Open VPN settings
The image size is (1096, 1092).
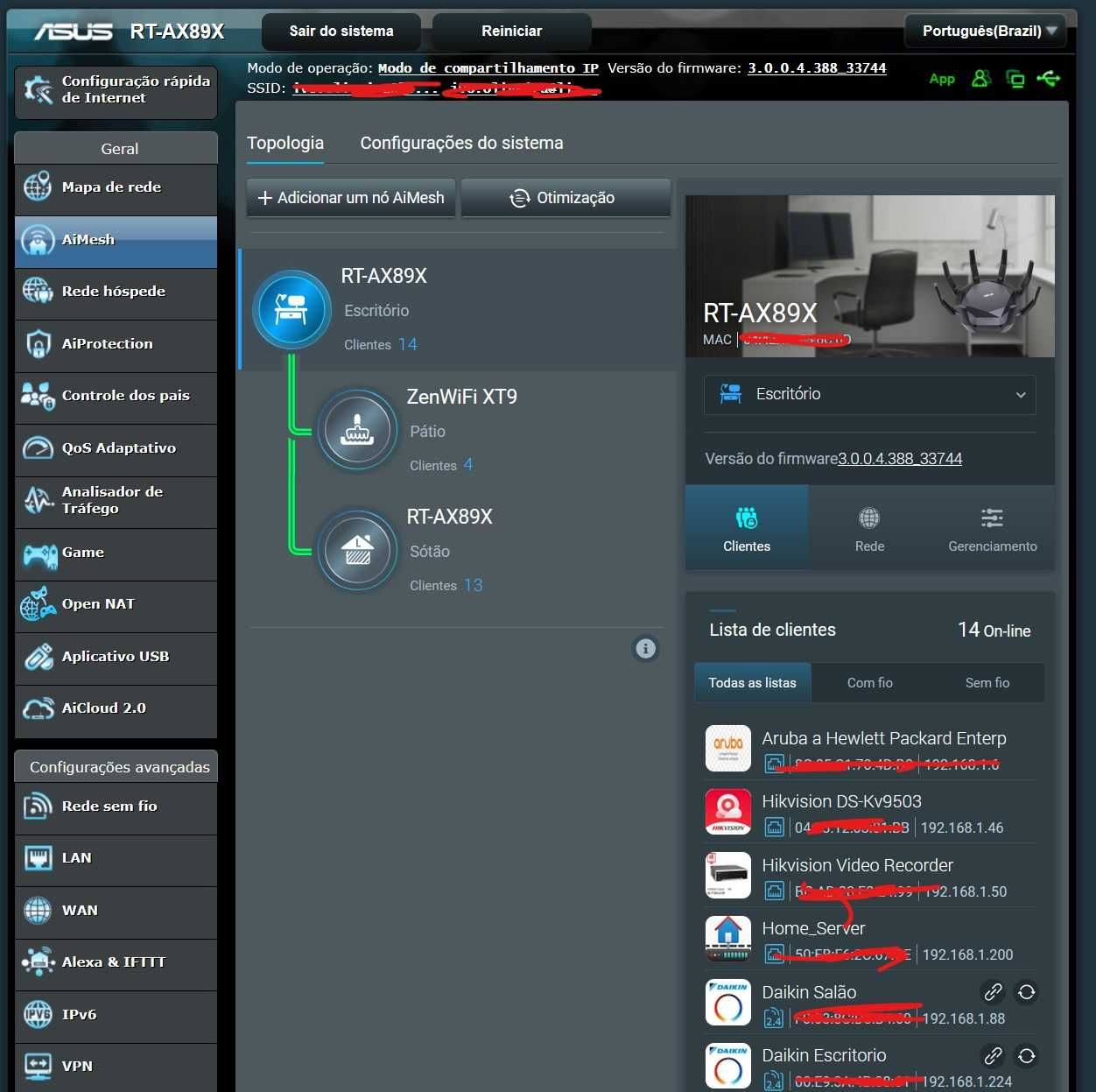pos(116,1067)
